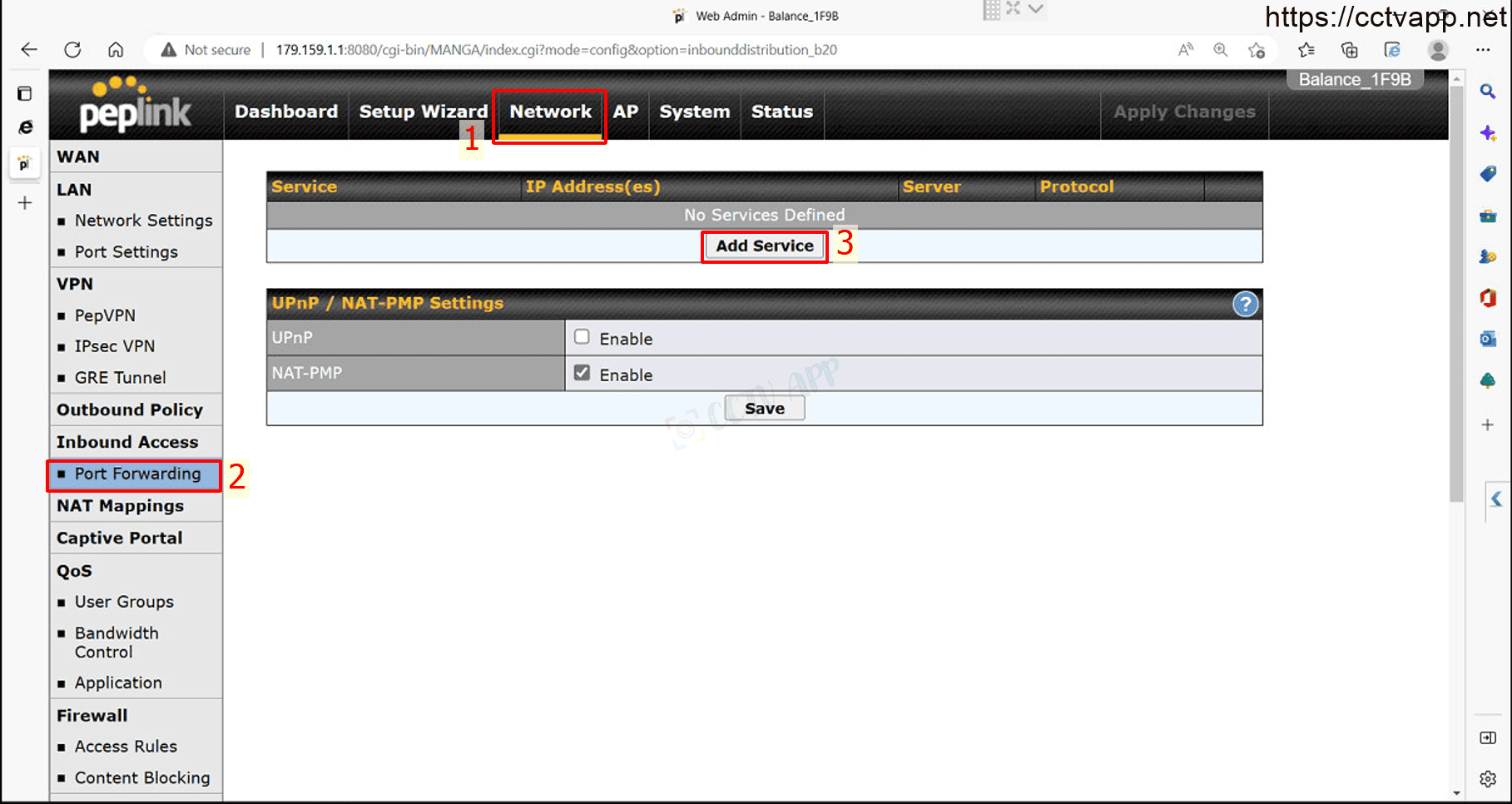
Task: Switch to the System tab
Action: click(x=694, y=112)
